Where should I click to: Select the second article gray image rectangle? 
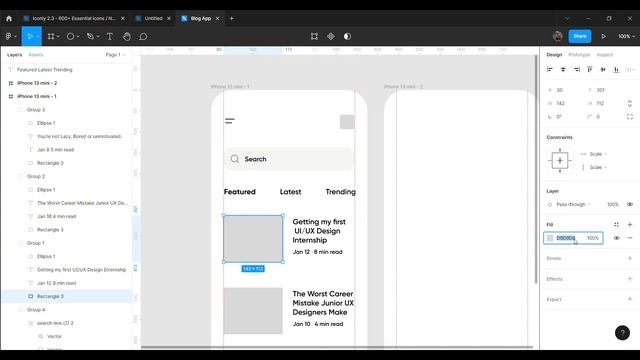[253, 311]
